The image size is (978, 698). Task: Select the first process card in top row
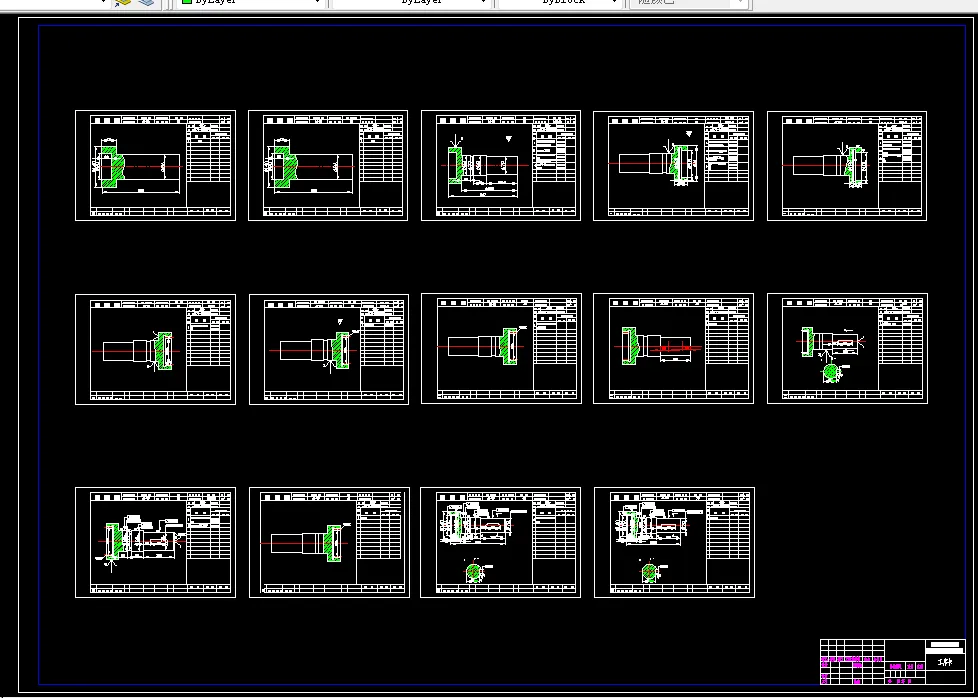tap(155, 165)
